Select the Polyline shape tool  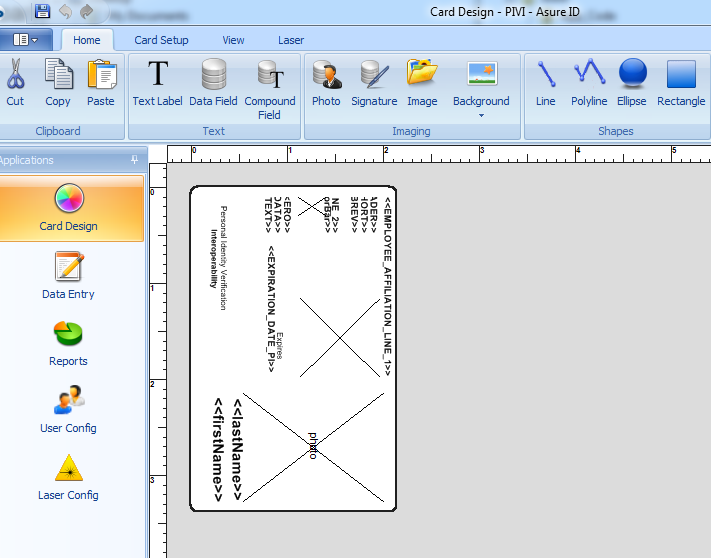click(x=589, y=83)
